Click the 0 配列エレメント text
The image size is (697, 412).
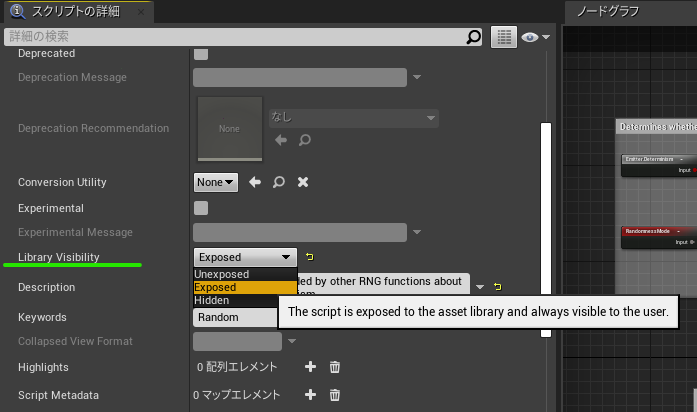coord(237,367)
